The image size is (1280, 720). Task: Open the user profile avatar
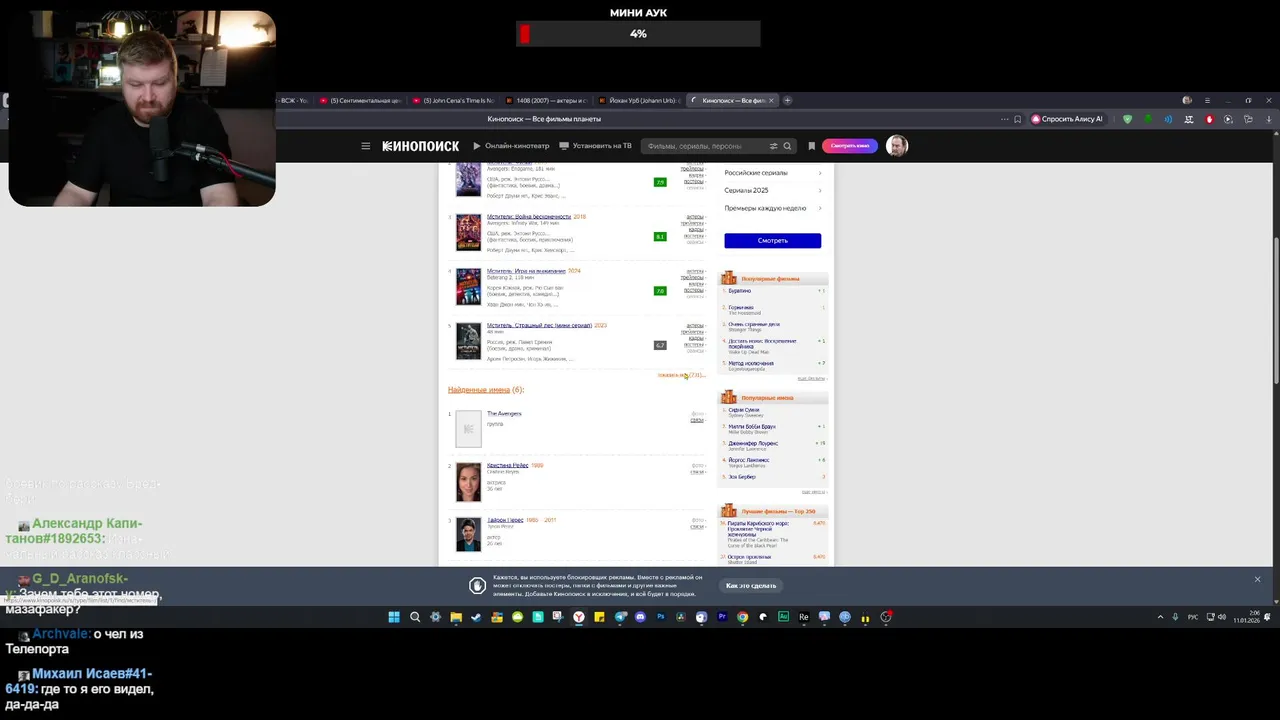tap(897, 146)
